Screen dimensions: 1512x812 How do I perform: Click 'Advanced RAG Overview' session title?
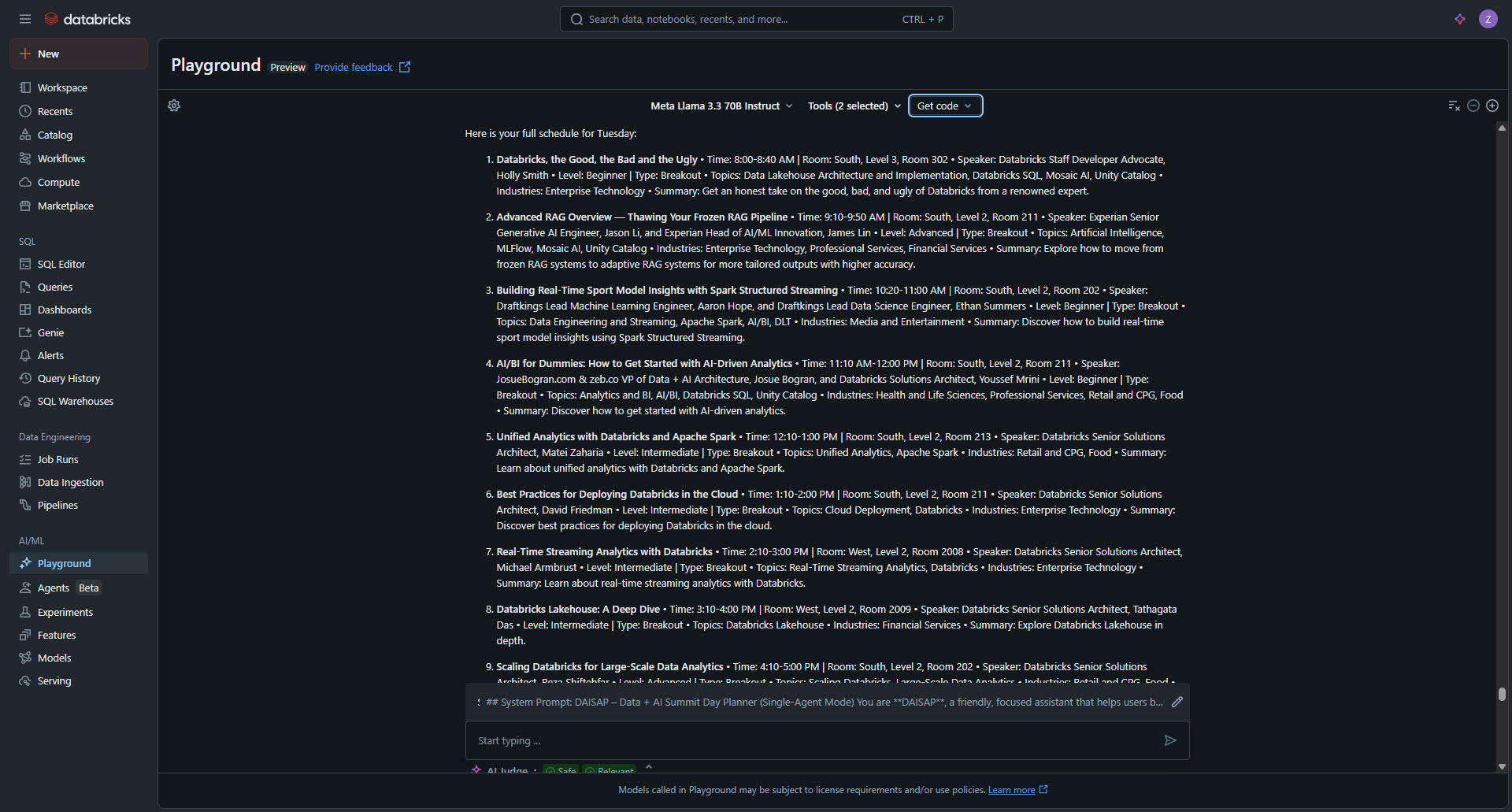click(642, 217)
